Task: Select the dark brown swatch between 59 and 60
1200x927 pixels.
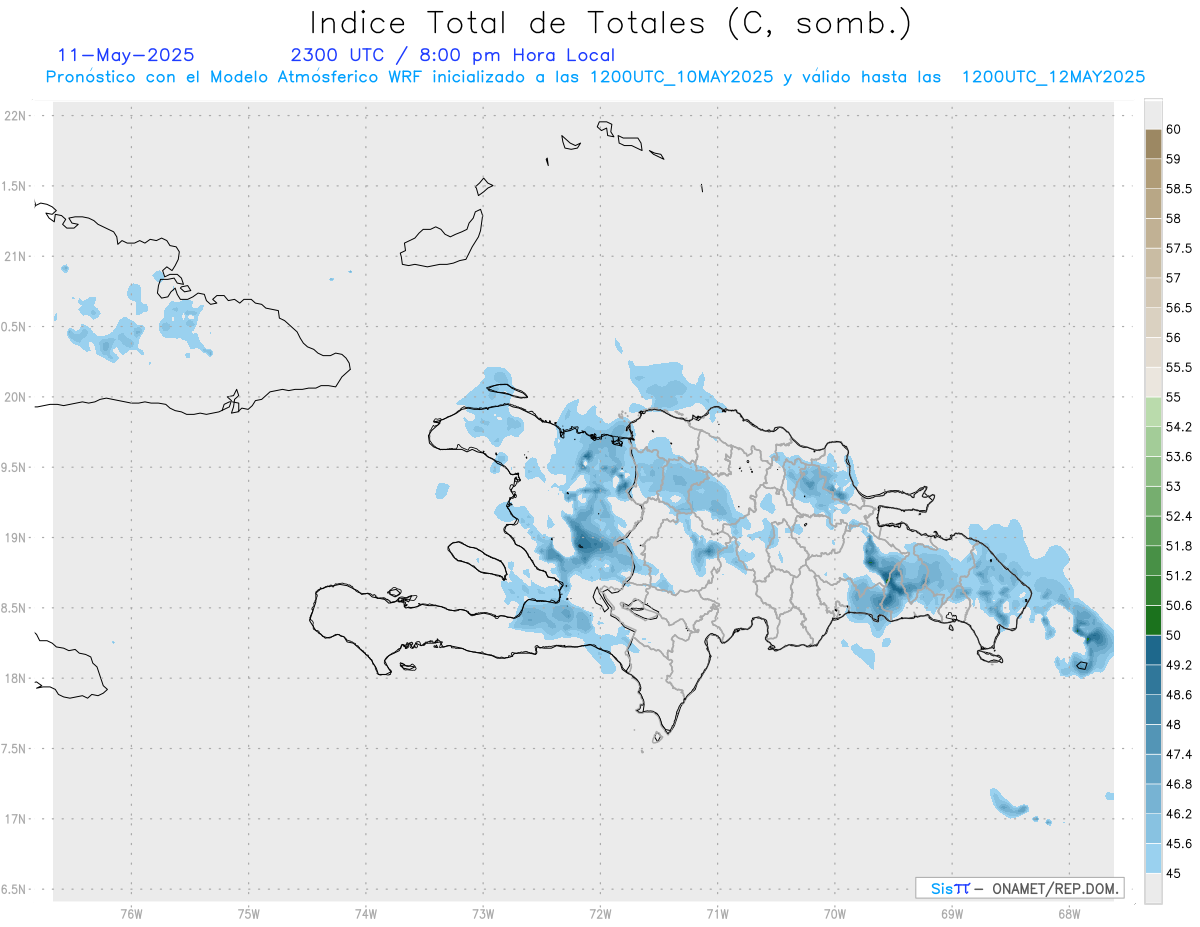Action: pos(1153,144)
